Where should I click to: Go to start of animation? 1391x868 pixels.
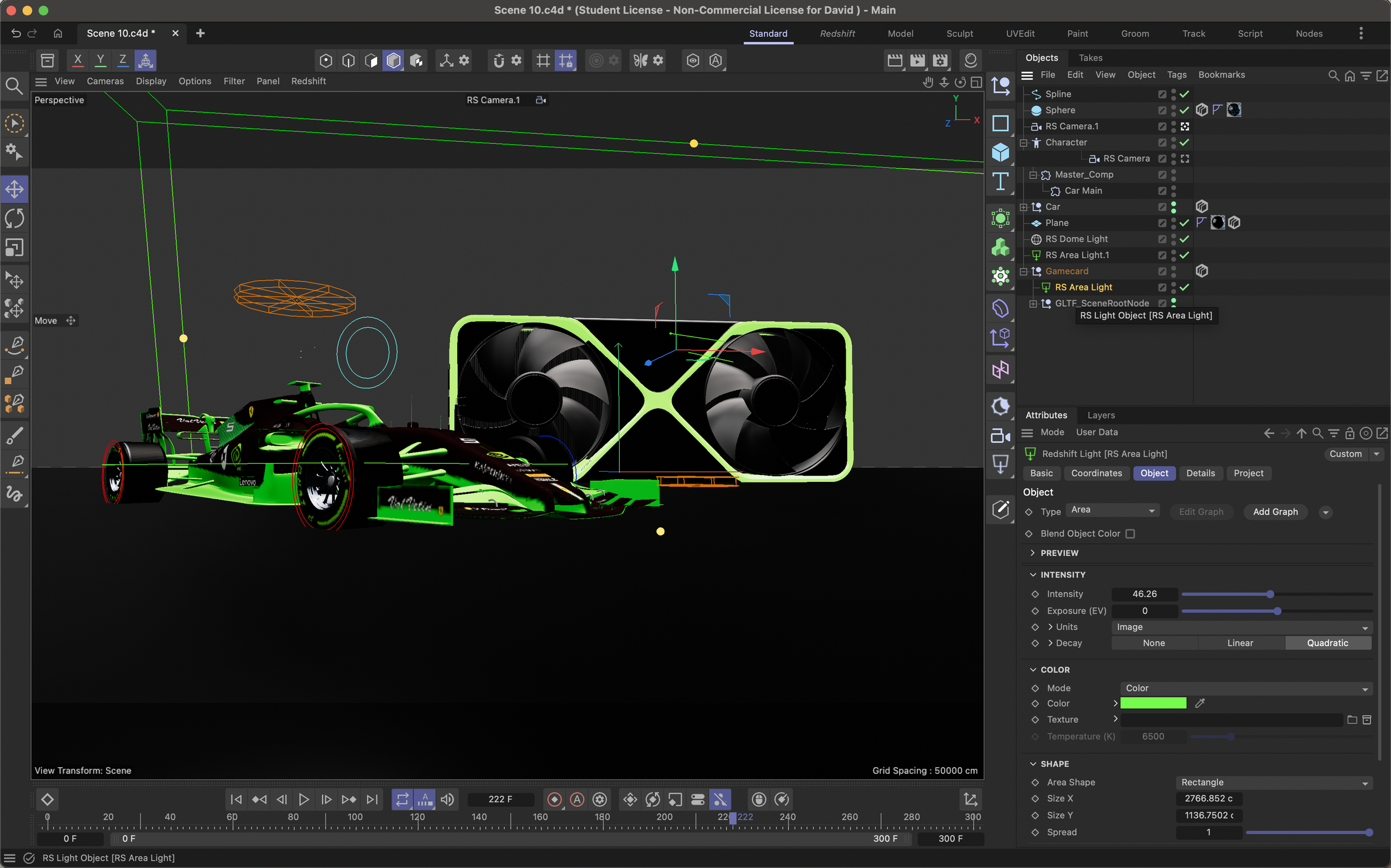(x=235, y=799)
